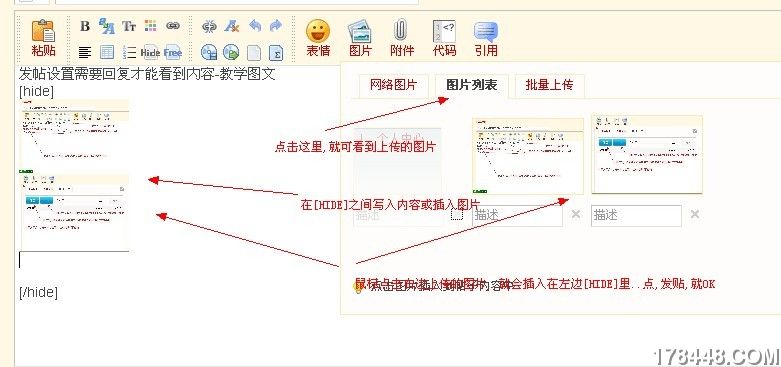781x367 pixels.
Task: Select the last thumbnail in the image list
Action: tap(647, 155)
